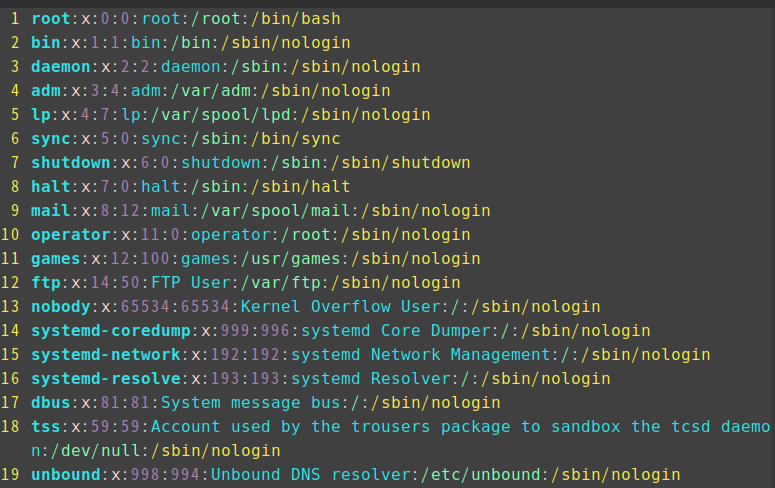Image resolution: width=775 pixels, height=488 pixels.
Task: Click the systemd-coredump username
Action: coord(111,331)
